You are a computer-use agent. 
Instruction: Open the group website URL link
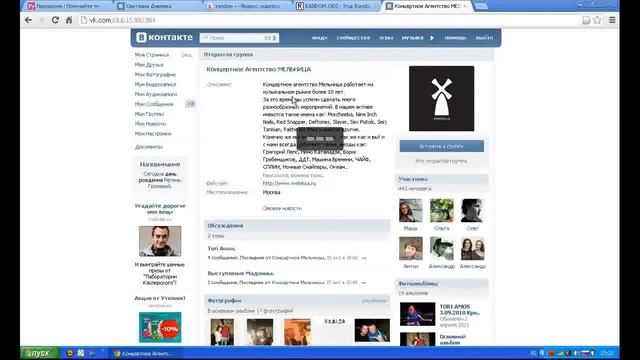[x=289, y=183]
